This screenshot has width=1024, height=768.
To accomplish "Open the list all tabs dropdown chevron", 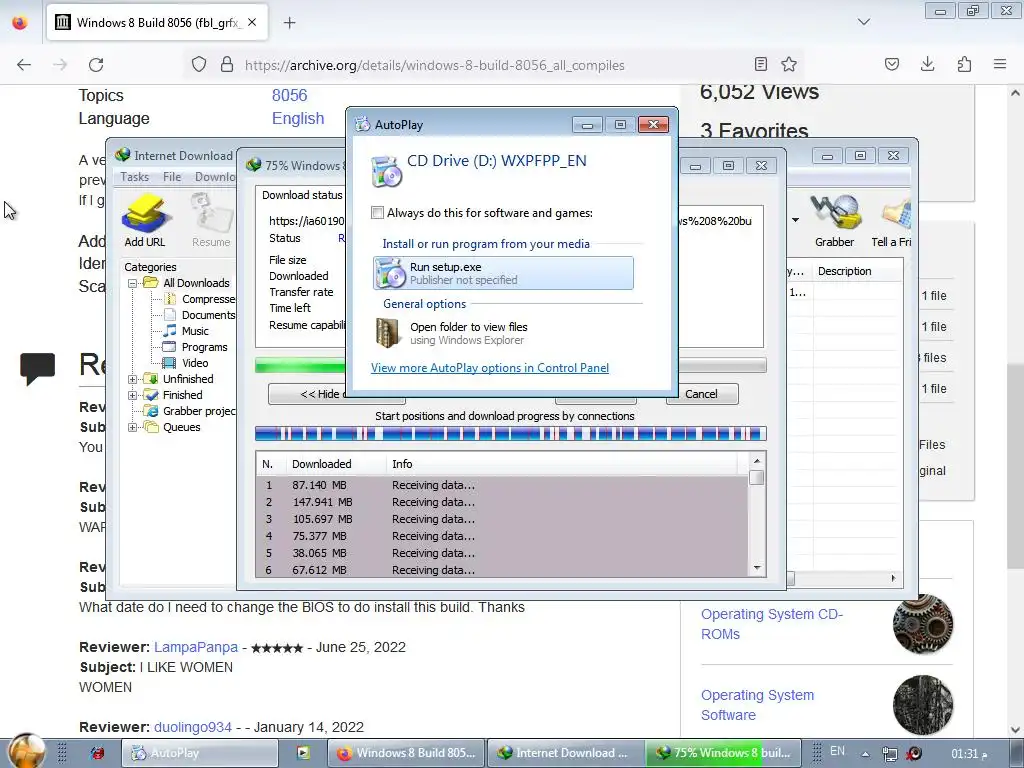I will pyautogui.click(x=864, y=22).
